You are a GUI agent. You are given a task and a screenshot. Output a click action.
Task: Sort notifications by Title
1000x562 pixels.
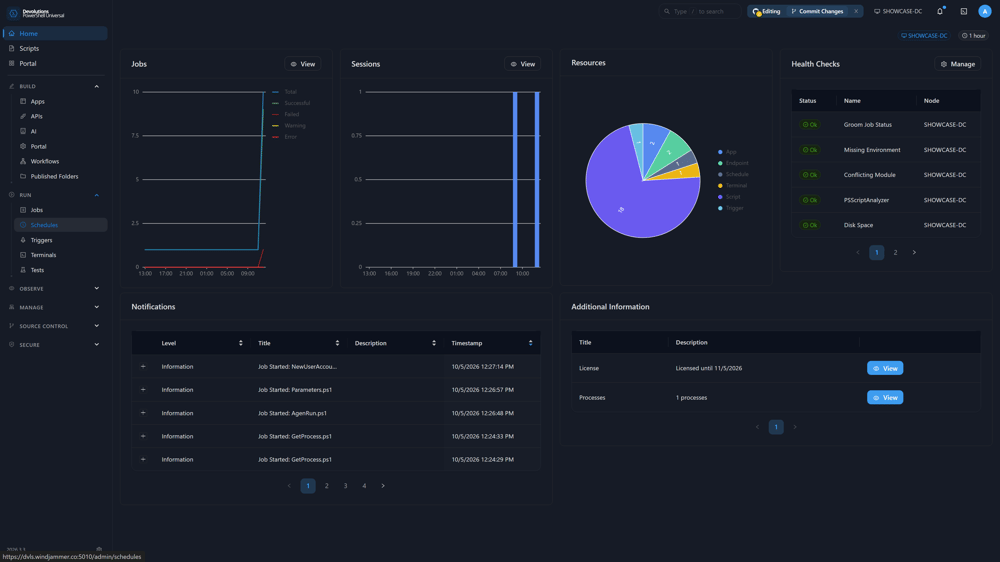point(337,343)
